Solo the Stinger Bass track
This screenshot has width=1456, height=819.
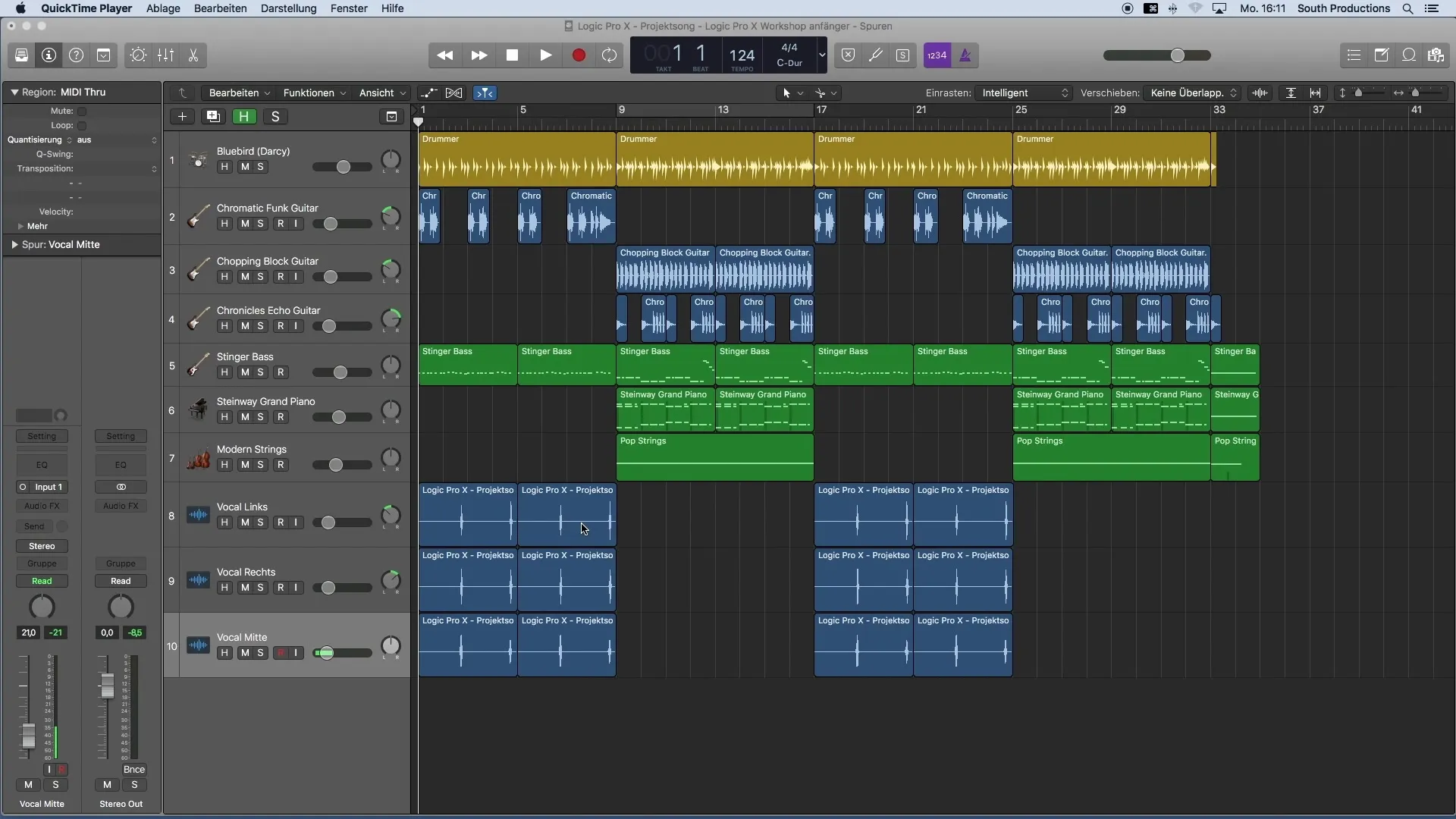point(260,371)
